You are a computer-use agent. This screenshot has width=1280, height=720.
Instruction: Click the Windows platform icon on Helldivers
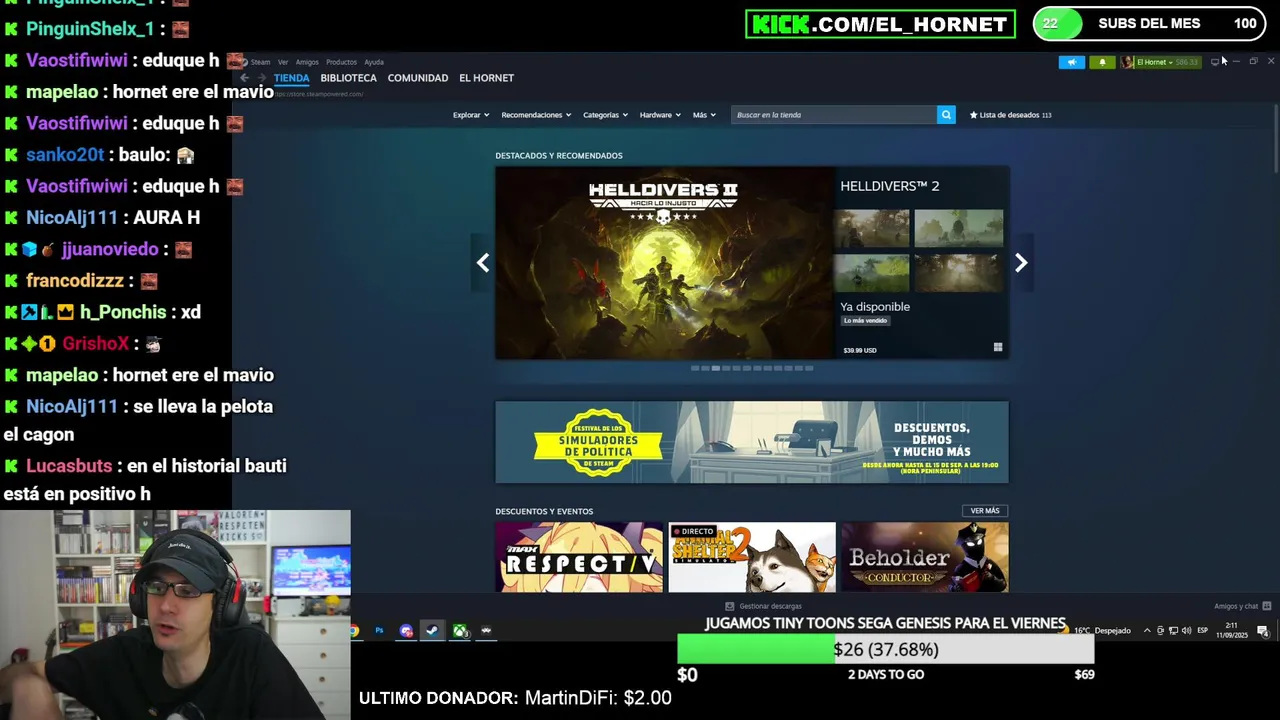[x=997, y=348]
